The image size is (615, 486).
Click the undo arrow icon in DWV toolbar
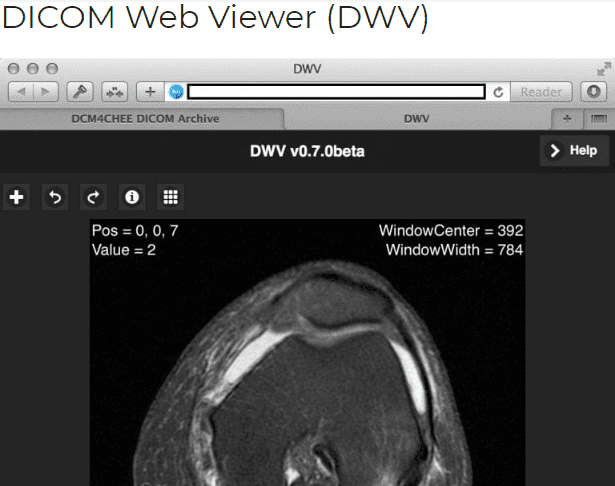(x=55, y=197)
